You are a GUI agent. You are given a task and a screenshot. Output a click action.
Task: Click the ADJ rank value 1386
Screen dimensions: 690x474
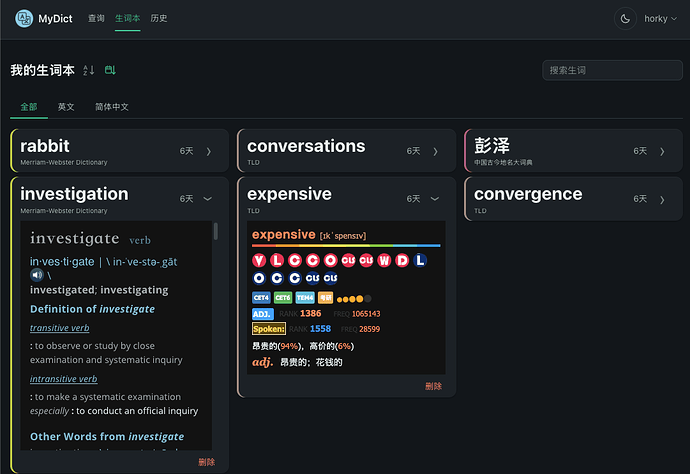pyautogui.click(x=310, y=313)
